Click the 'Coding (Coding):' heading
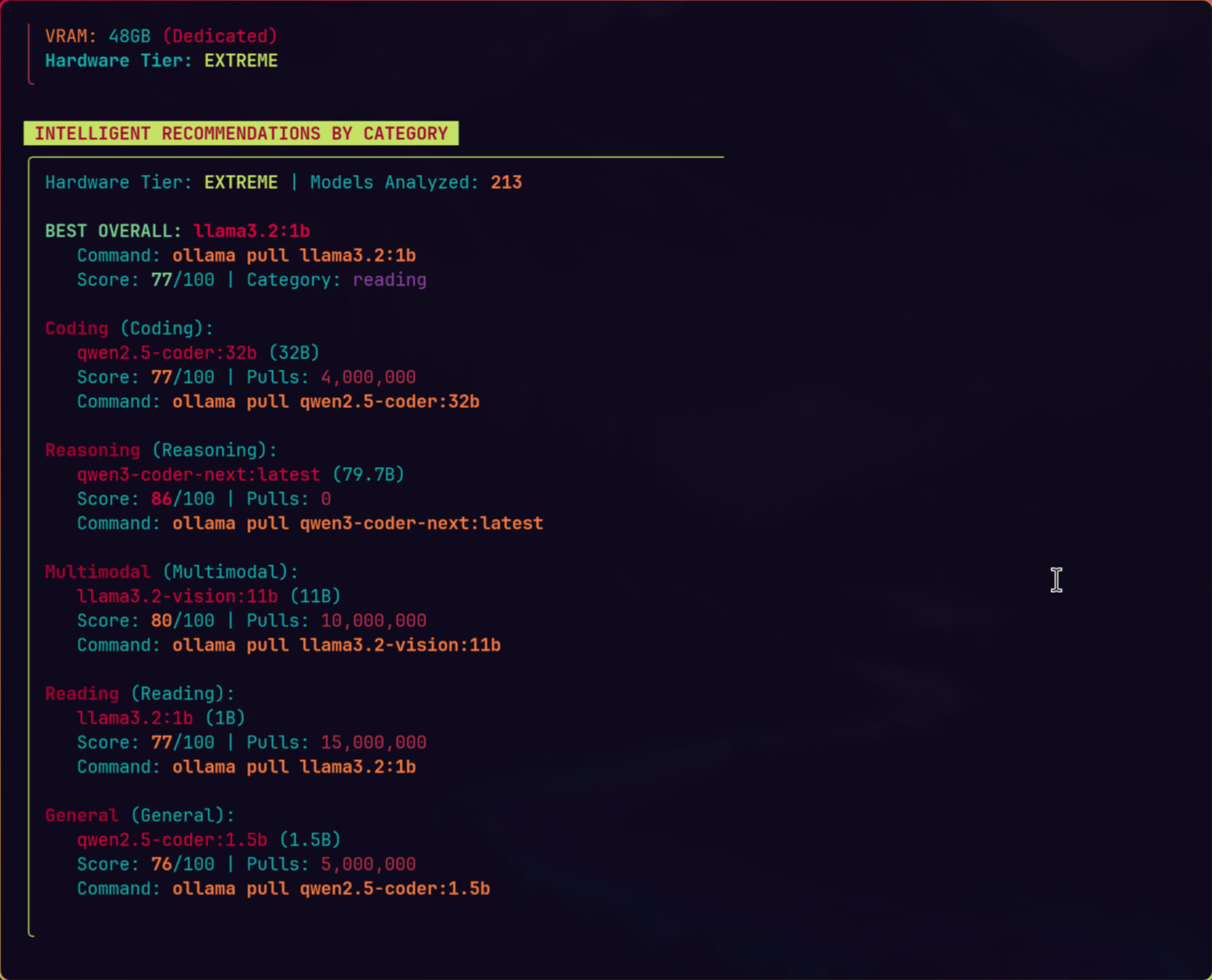 coord(129,328)
